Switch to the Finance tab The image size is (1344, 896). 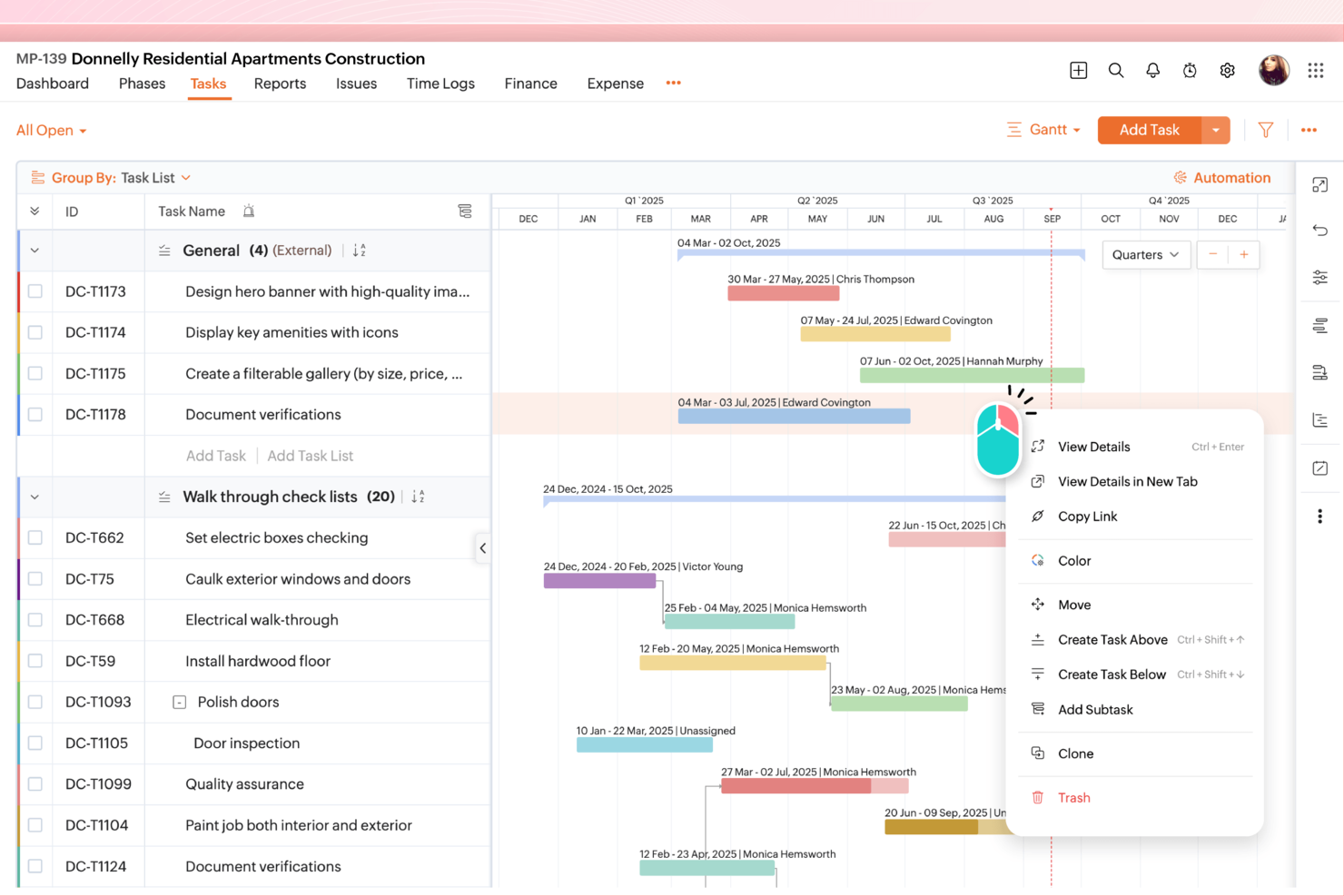[x=530, y=84]
